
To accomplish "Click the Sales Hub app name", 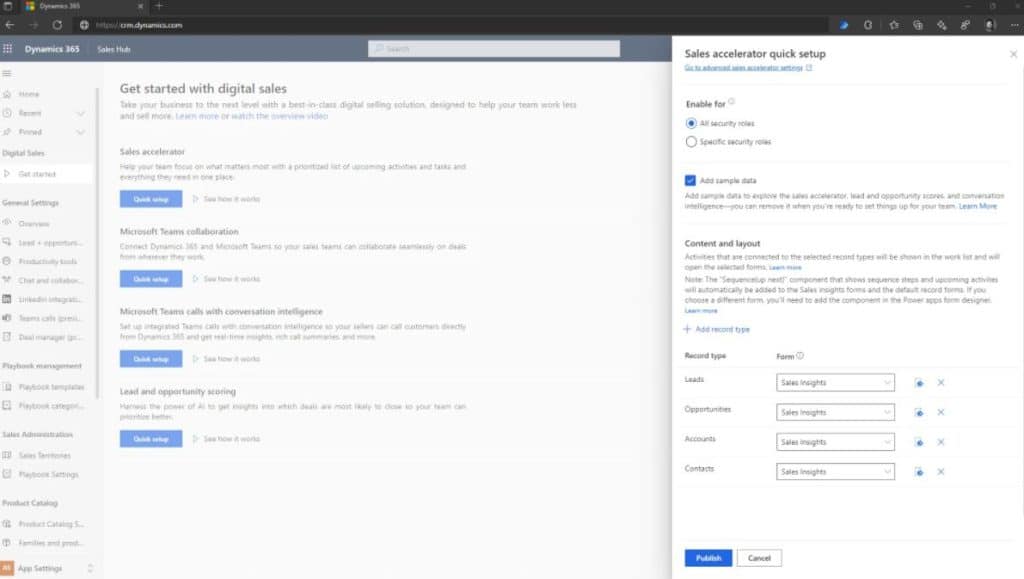I will click(x=114, y=50).
